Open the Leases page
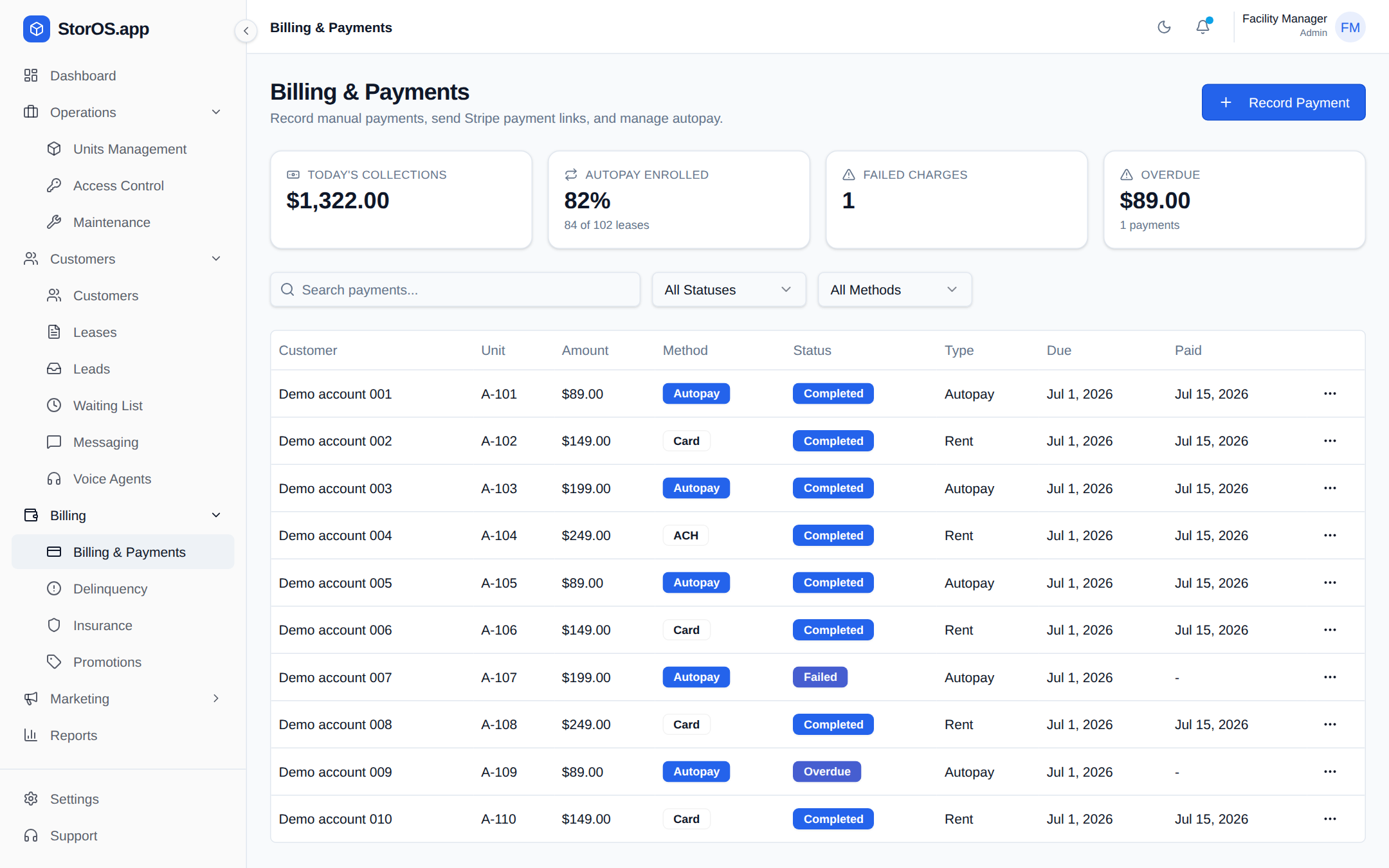 pyautogui.click(x=123, y=332)
